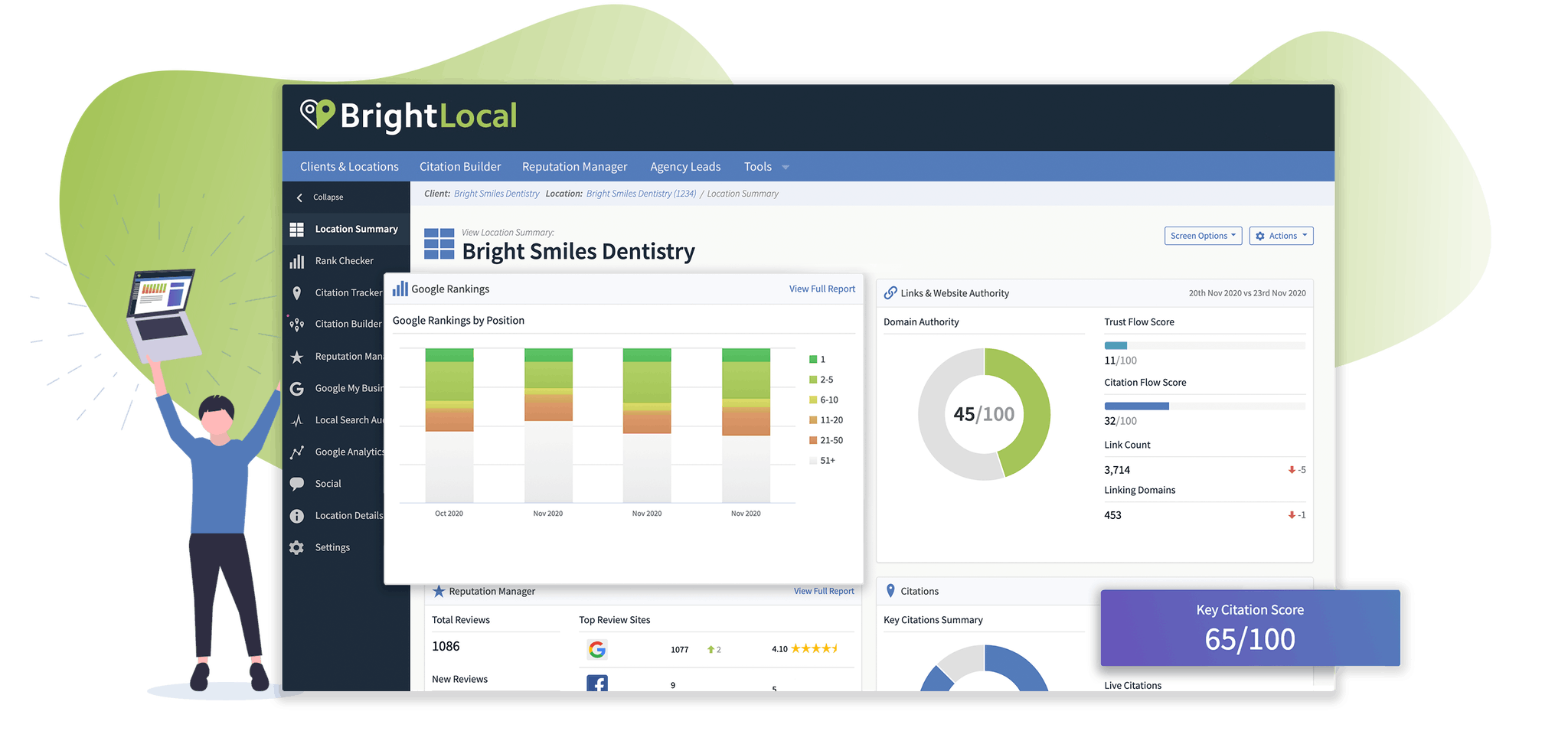Open the Bright Smiles Dentistry client breadcrumb link
The height and width of the screenshot is (731, 1568).
(495, 193)
